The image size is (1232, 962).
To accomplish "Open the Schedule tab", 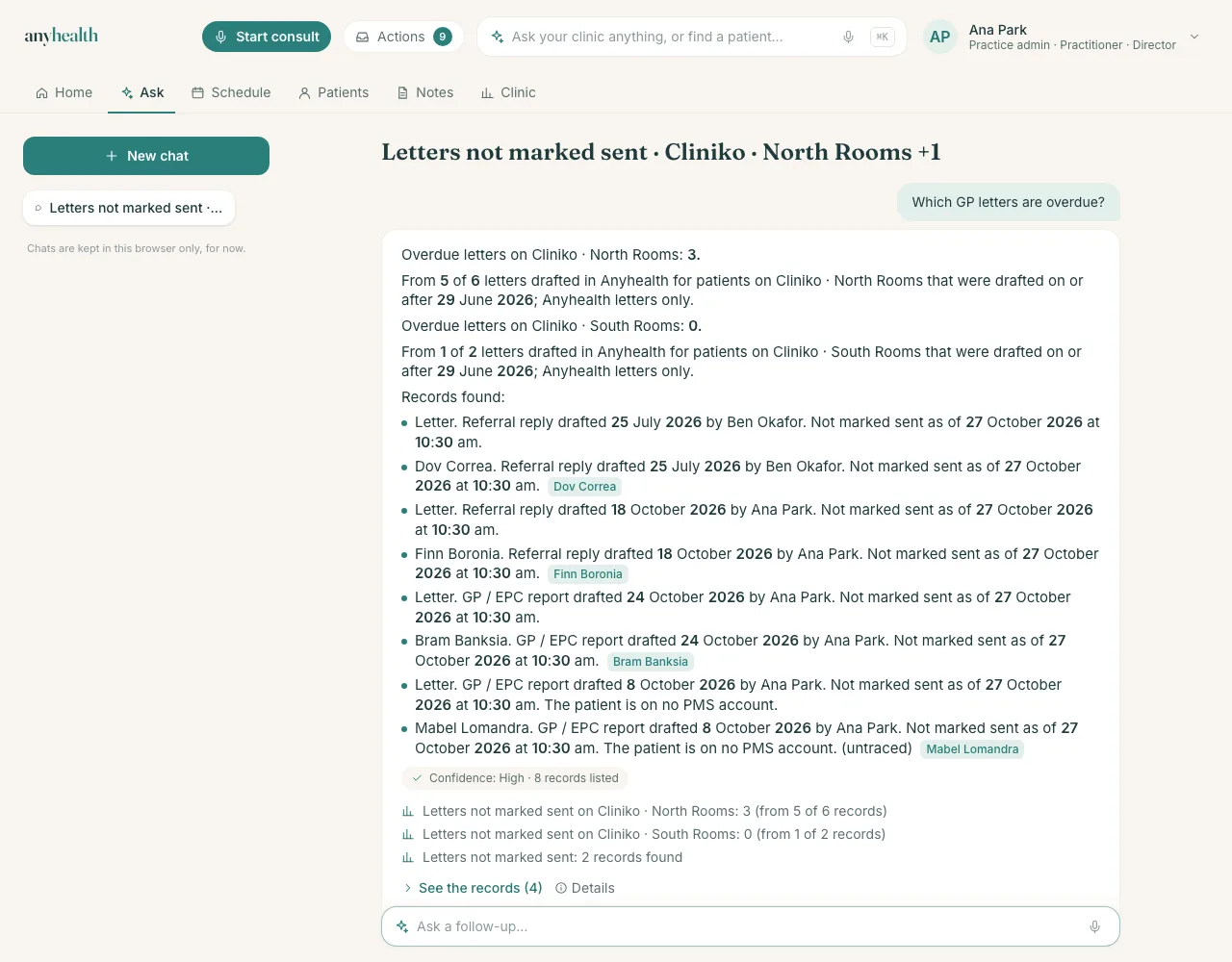I will (x=231, y=92).
